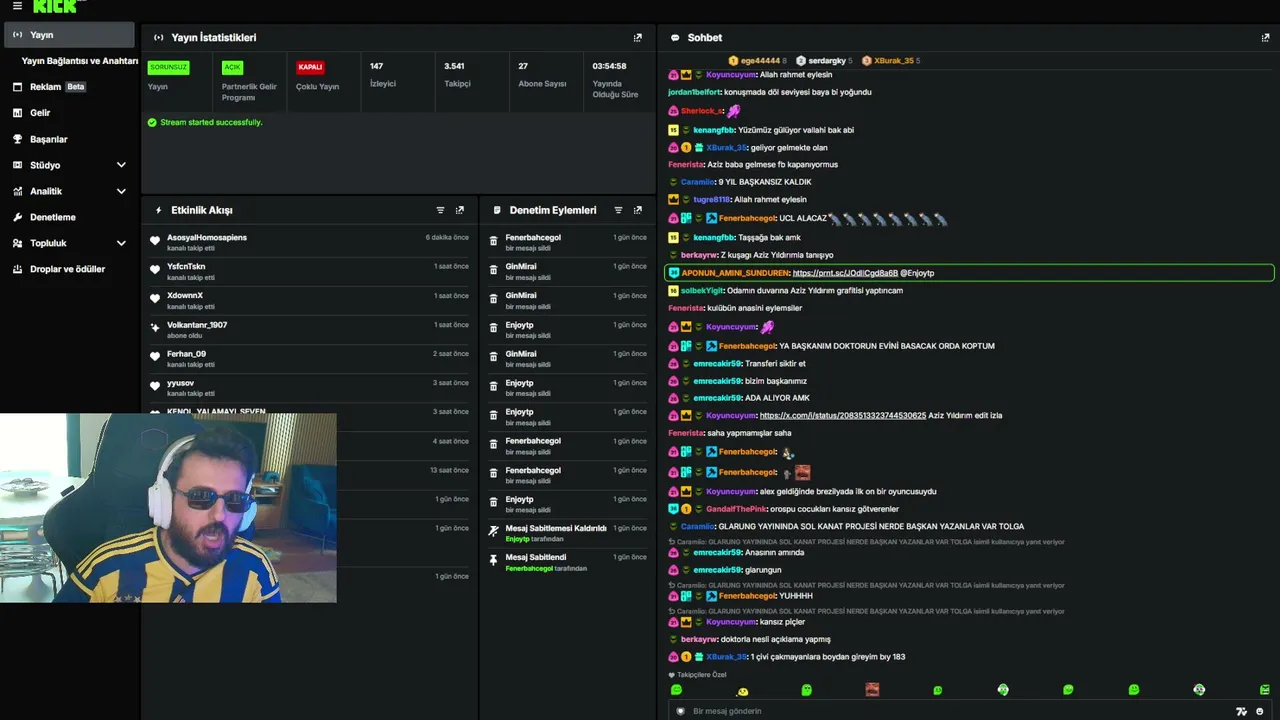Insert the first green Kick emote
The width and height of the screenshot is (1280, 720).
click(x=676, y=690)
